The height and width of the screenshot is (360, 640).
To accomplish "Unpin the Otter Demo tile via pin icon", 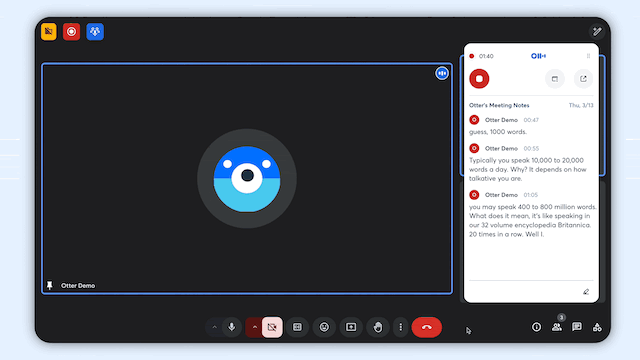I will (50, 285).
